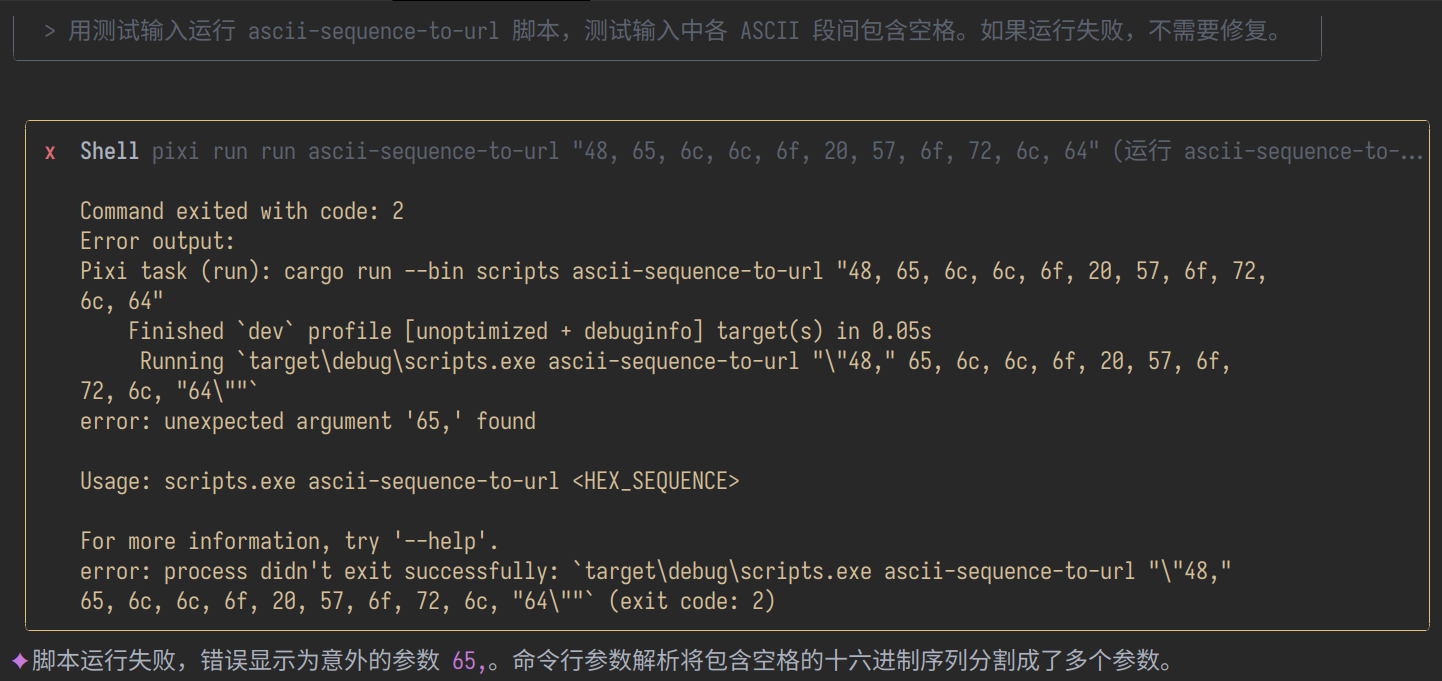Click the <HEX_SEQUENCE> usage placeholder
1442x681 pixels.
point(655,481)
